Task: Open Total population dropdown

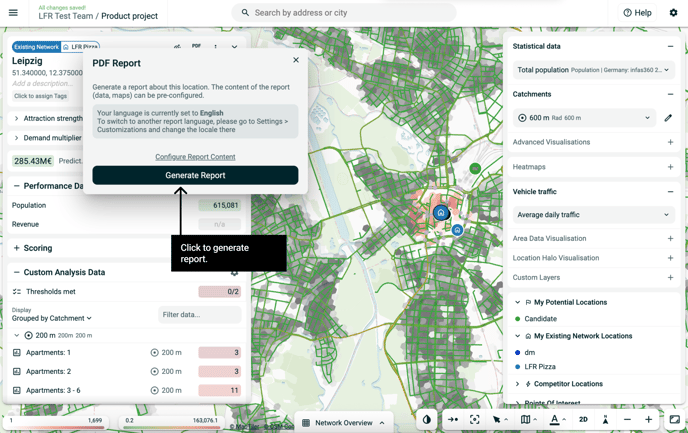Action: click(x=593, y=70)
